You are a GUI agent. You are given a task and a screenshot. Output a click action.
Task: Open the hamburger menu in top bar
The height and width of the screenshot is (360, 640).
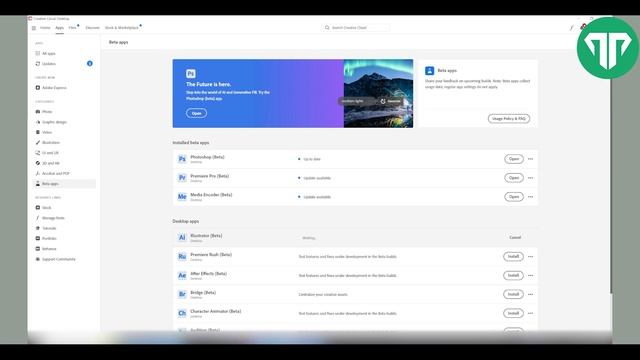pos(34,28)
